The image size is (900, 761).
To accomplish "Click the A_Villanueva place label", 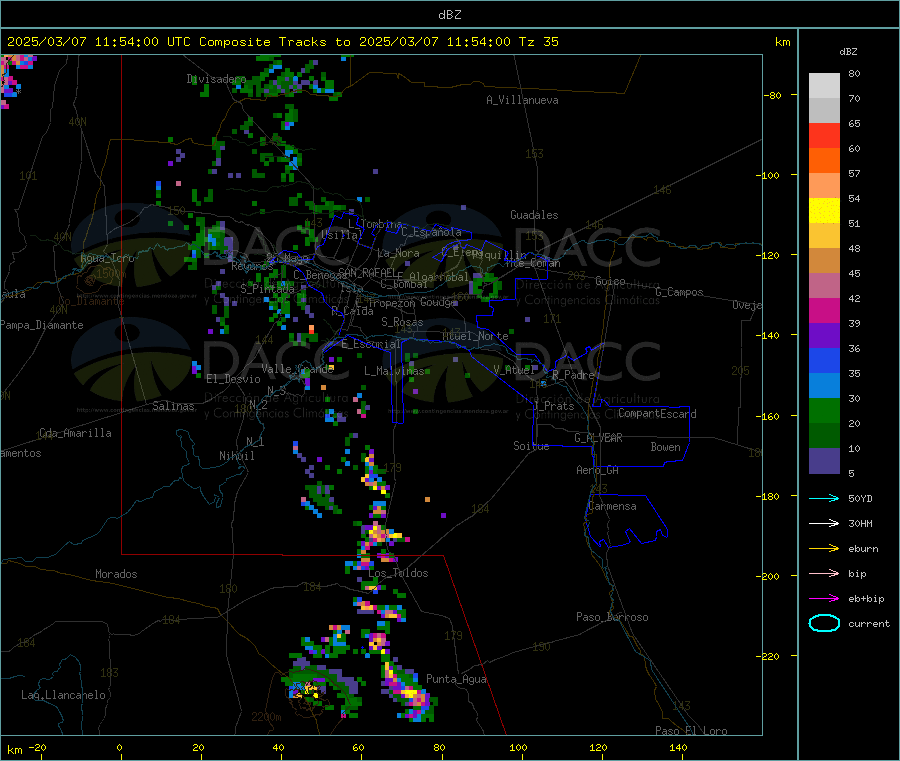I will click(522, 100).
